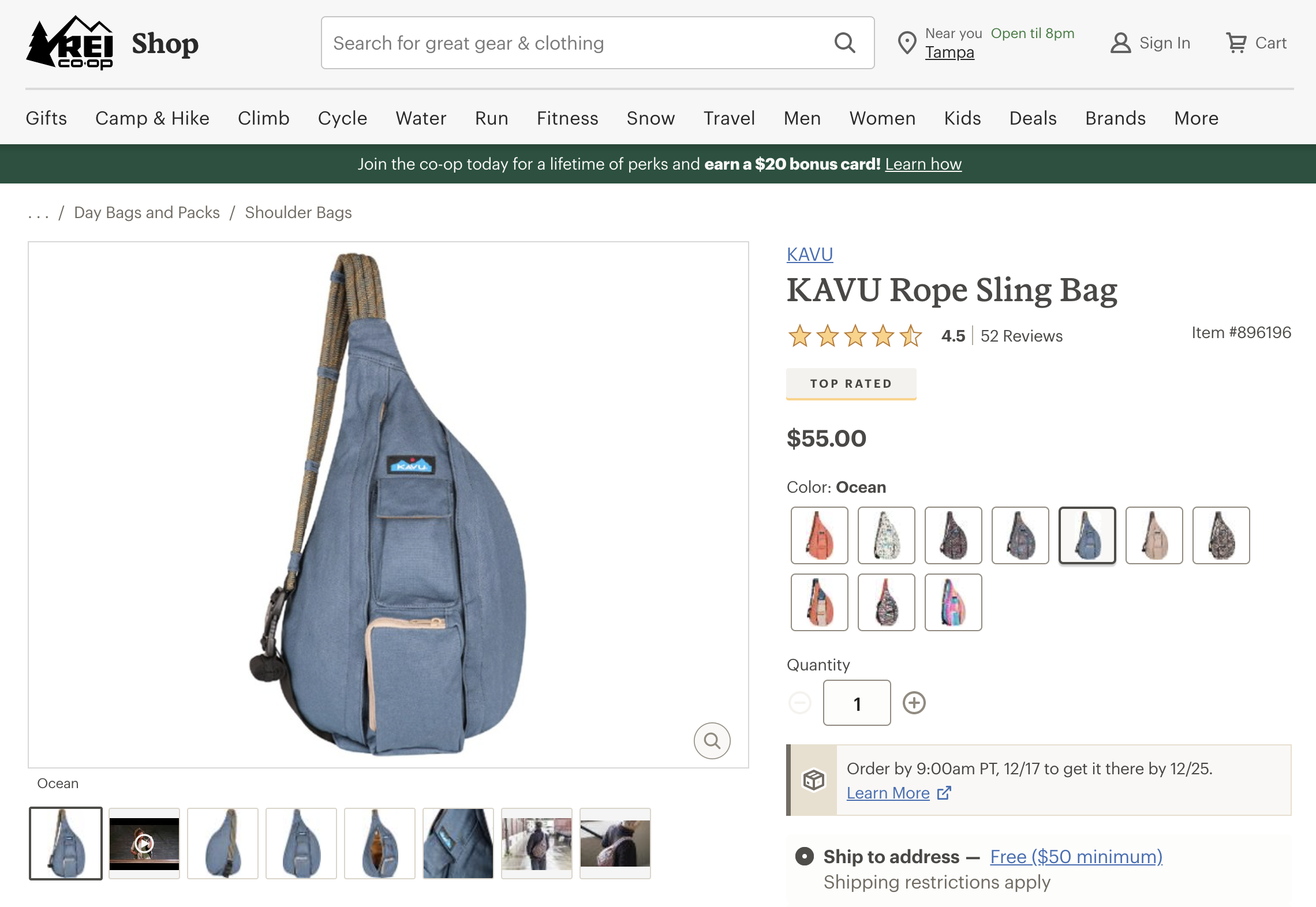The width and height of the screenshot is (1316, 907).
Task: Play the product video thumbnail
Action: [x=144, y=843]
